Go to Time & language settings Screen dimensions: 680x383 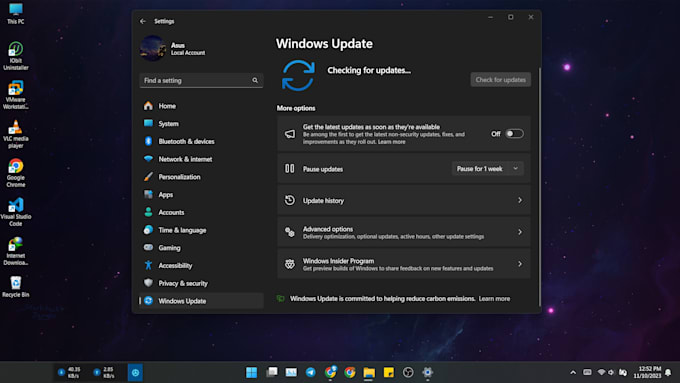pos(202,230)
